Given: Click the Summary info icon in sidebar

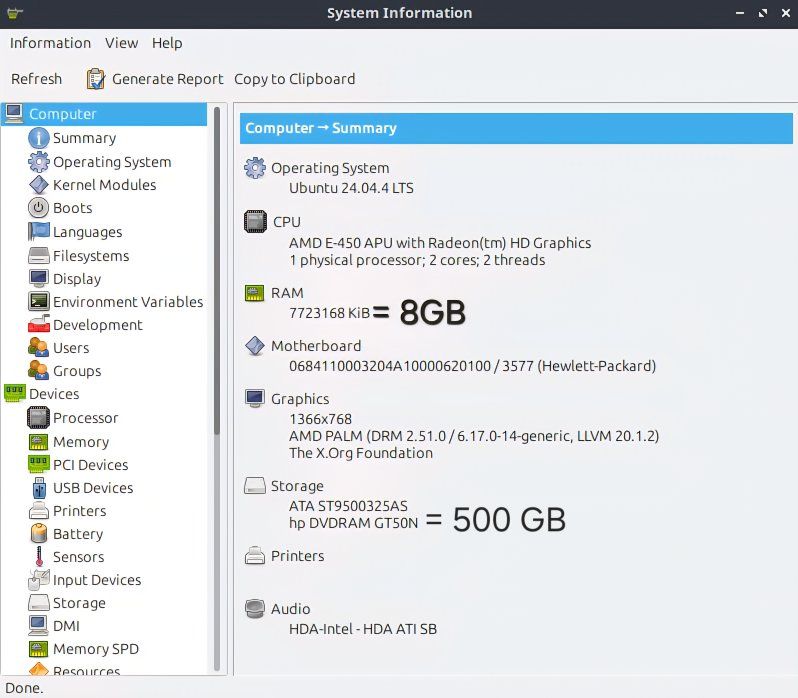Looking at the screenshot, I should click(38, 138).
